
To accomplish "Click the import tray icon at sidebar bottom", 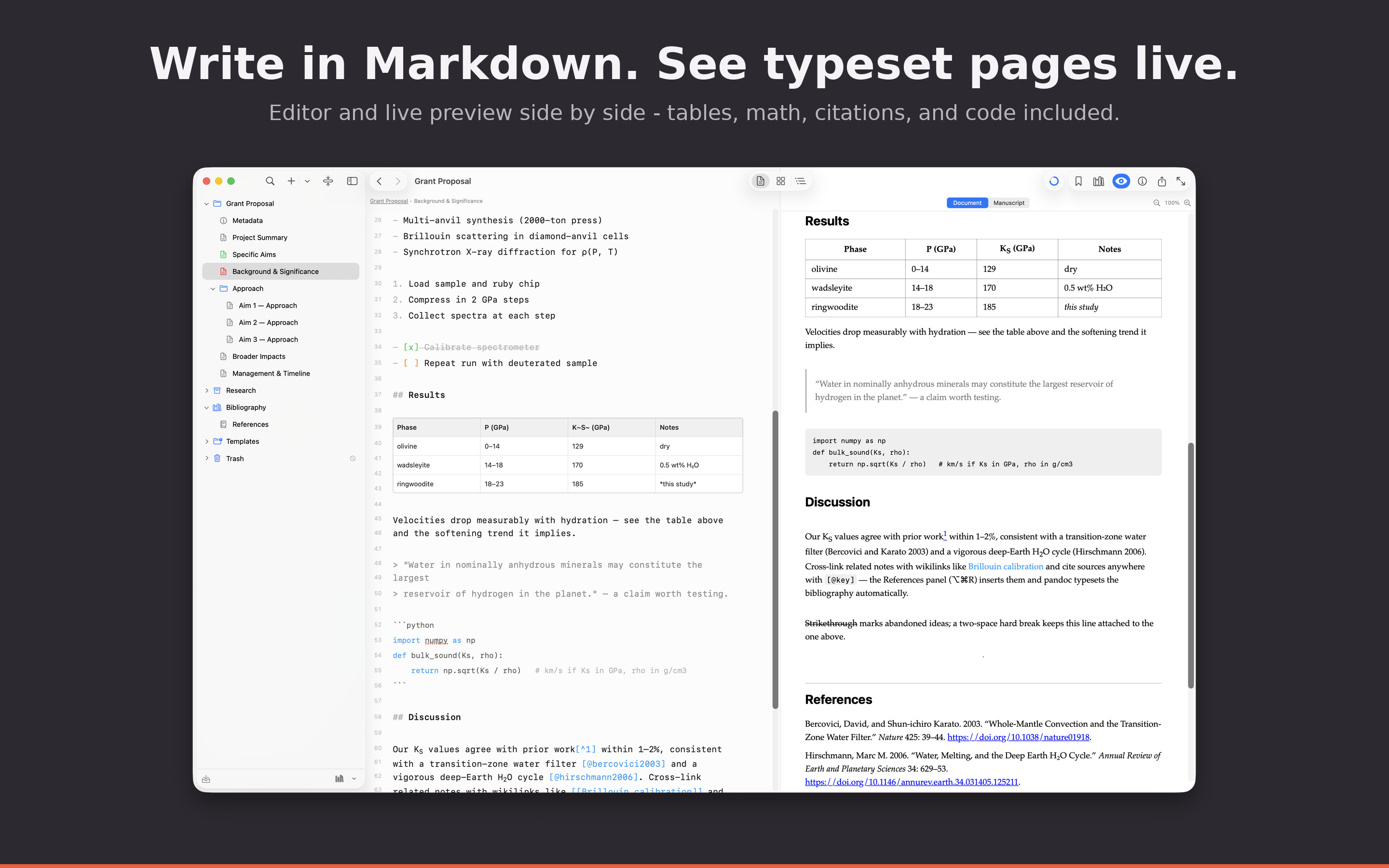I will pyautogui.click(x=206, y=779).
